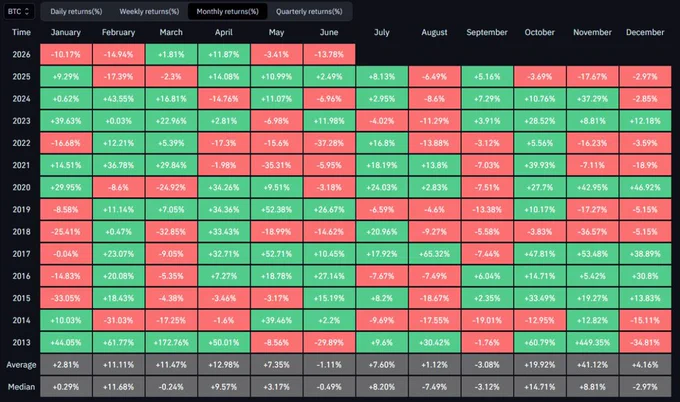Click the 2015 January cell -33.05%
This screenshot has width=680, height=402.
pos(66,298)
